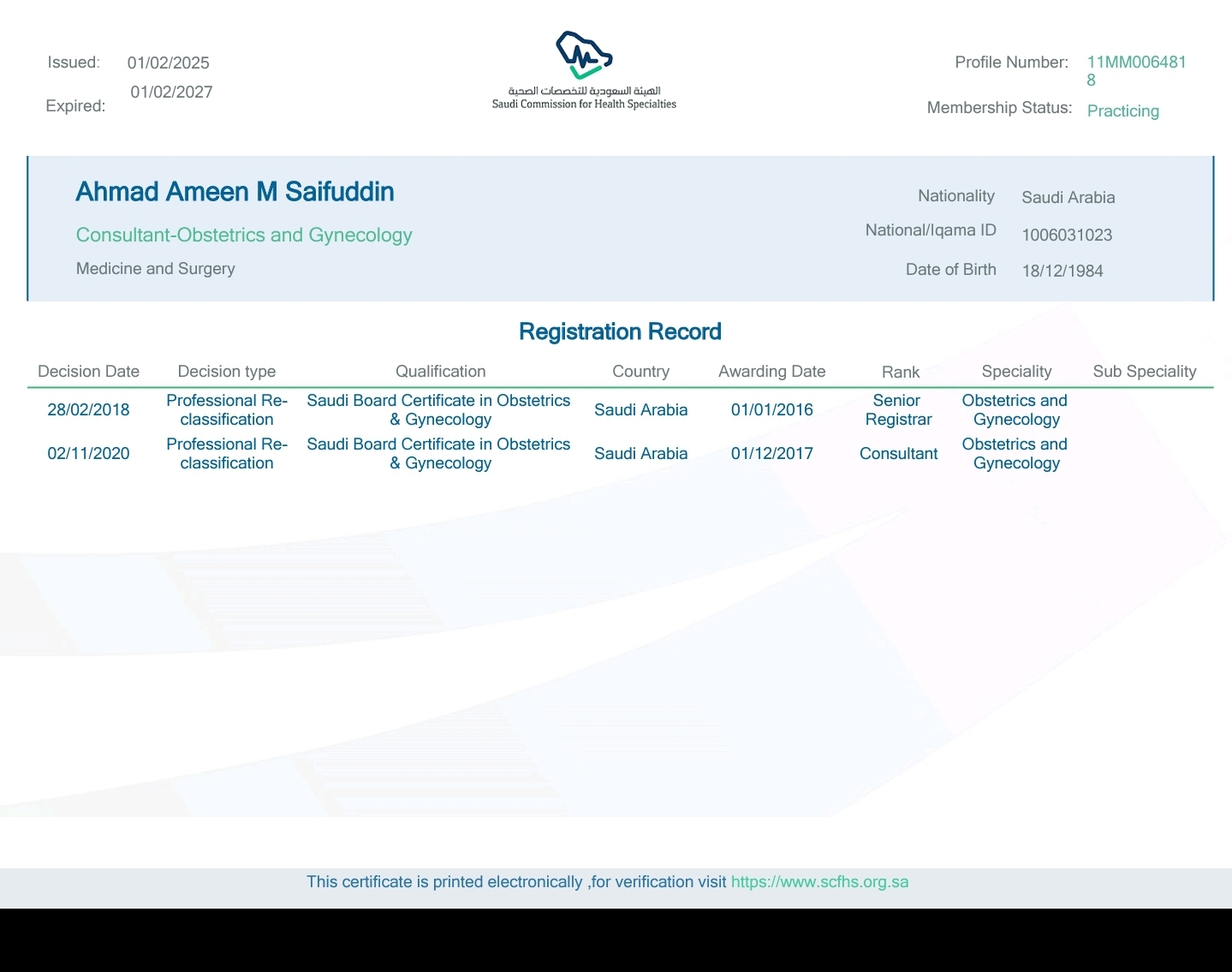Image resolution: width=1232 pixels, height=972 pixels.
Task: Click the Rank column header
Action: 900,373
